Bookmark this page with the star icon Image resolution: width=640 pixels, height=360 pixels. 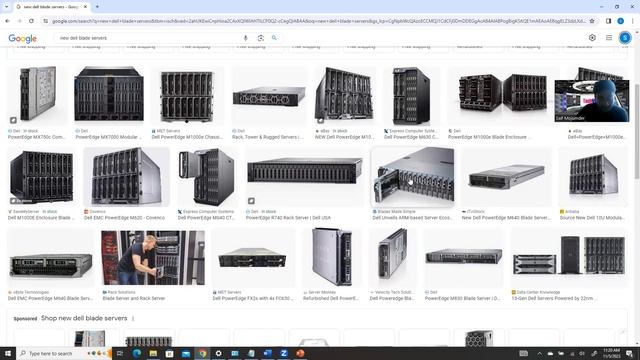point(592,21)
